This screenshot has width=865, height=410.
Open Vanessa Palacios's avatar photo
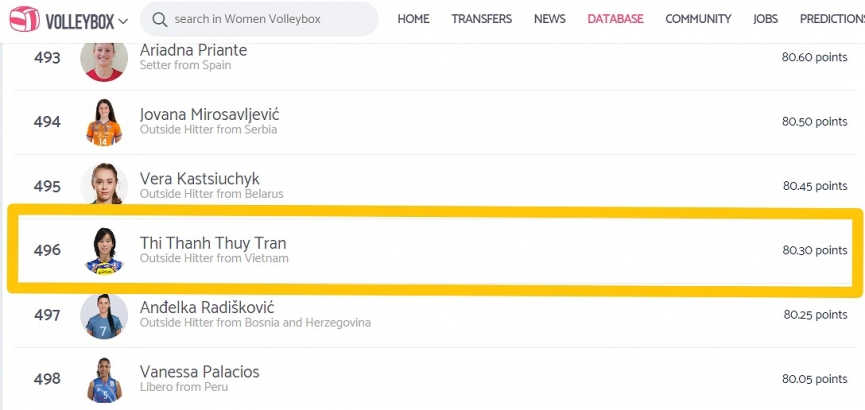click(104, 380)
